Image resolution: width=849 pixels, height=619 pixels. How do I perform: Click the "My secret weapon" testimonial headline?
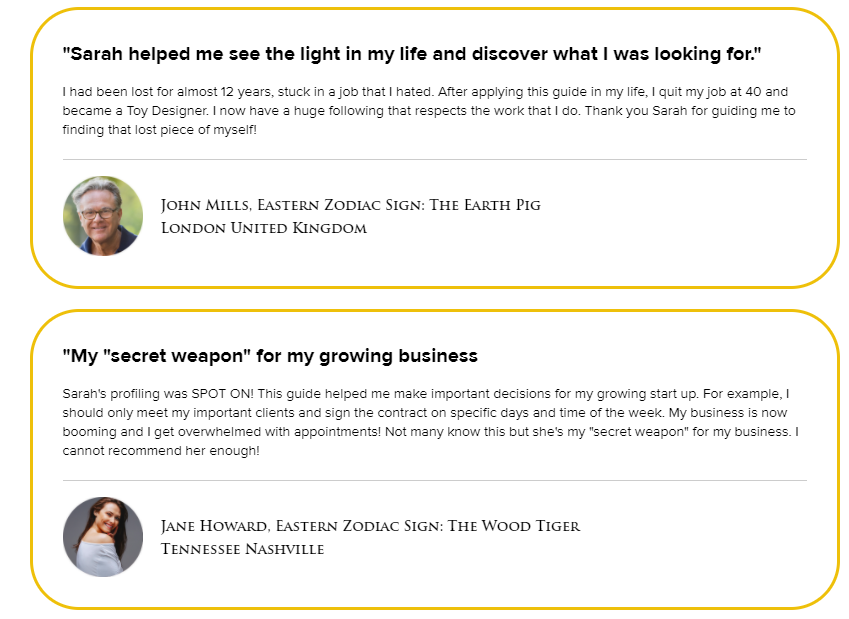270,356
